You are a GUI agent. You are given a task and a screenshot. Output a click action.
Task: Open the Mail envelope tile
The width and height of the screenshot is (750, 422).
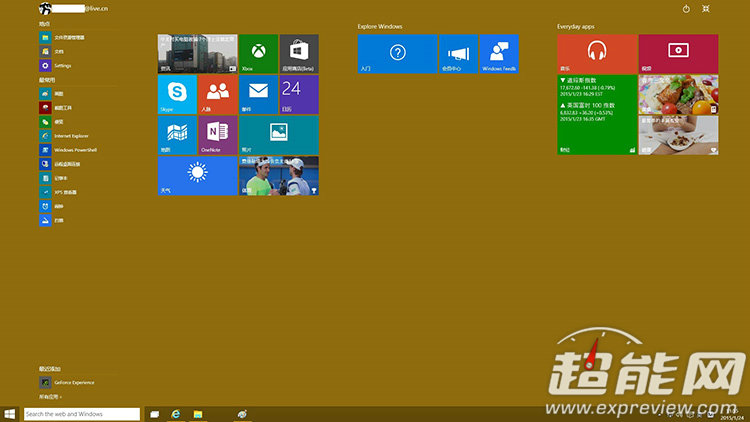click(x=258, y=95)
